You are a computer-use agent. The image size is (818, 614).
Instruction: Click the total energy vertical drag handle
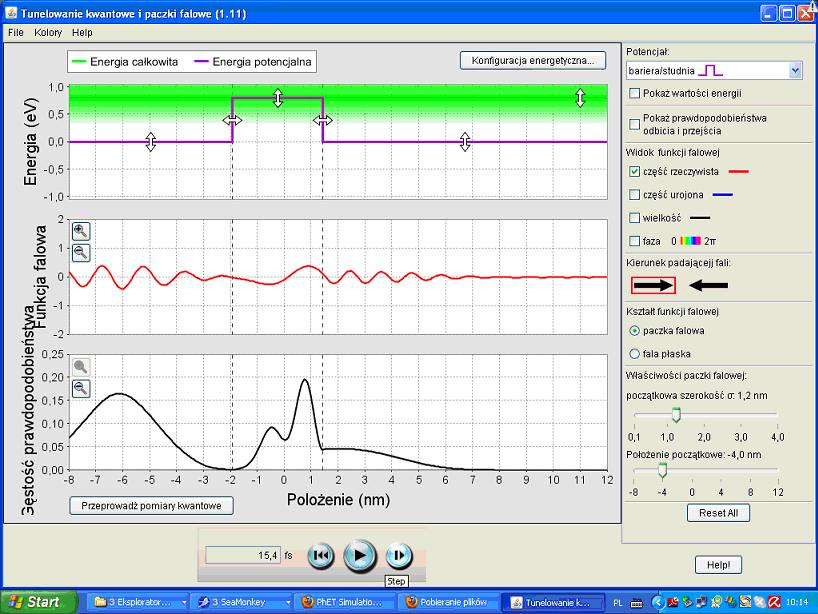580,98
